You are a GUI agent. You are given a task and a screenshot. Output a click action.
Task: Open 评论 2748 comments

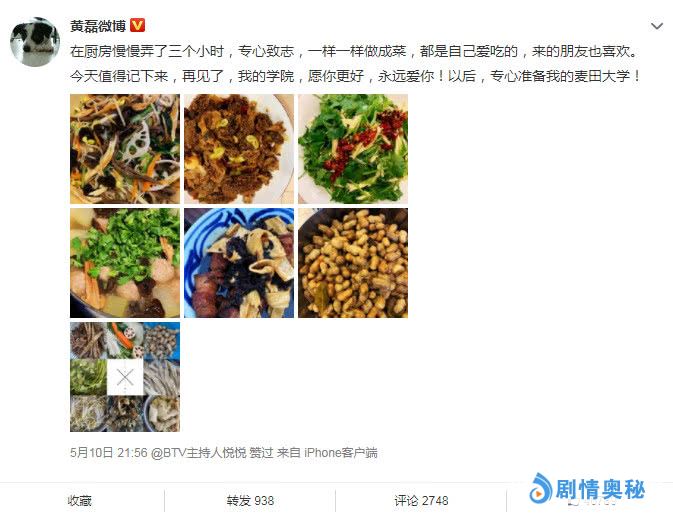[421, 501]
